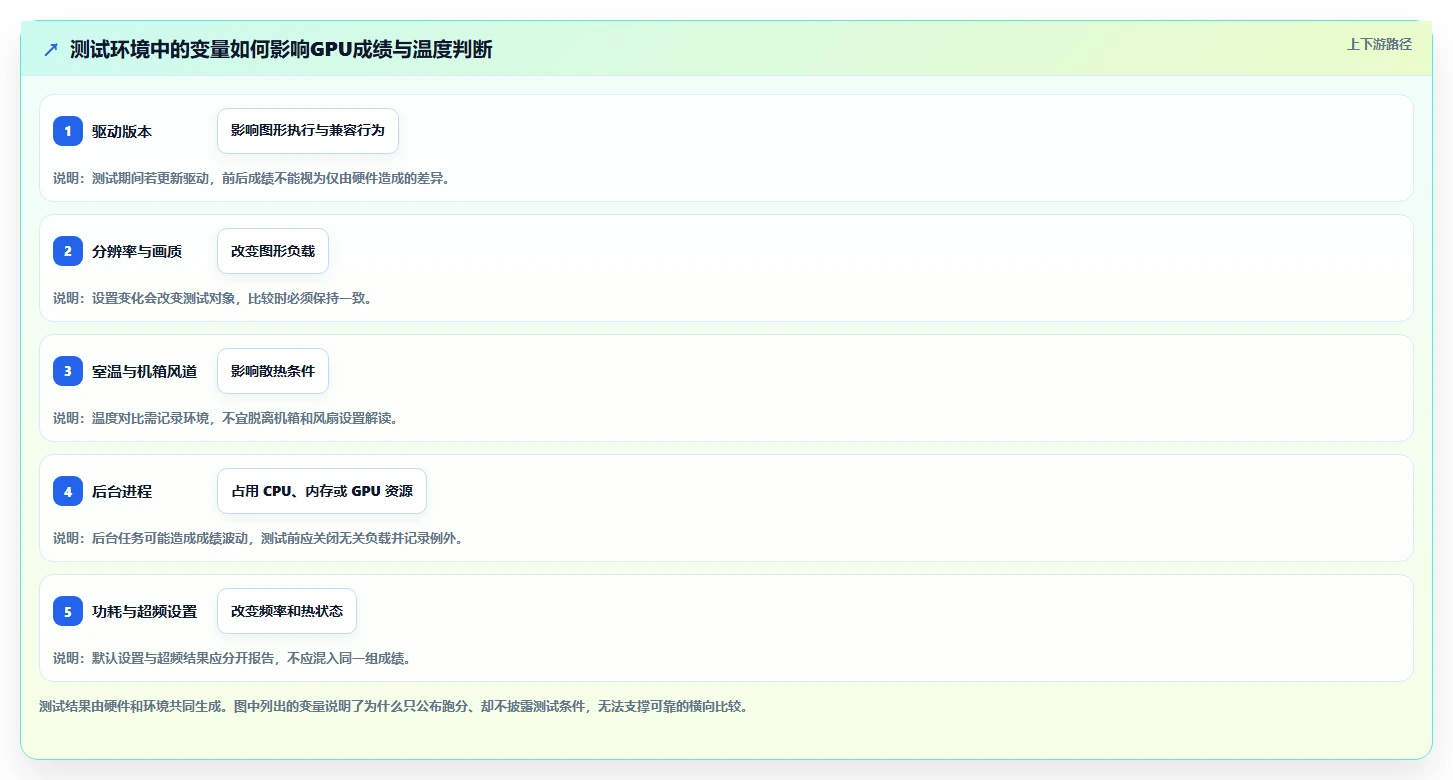
Task: Click the number 5 badge
Action: 68,611
